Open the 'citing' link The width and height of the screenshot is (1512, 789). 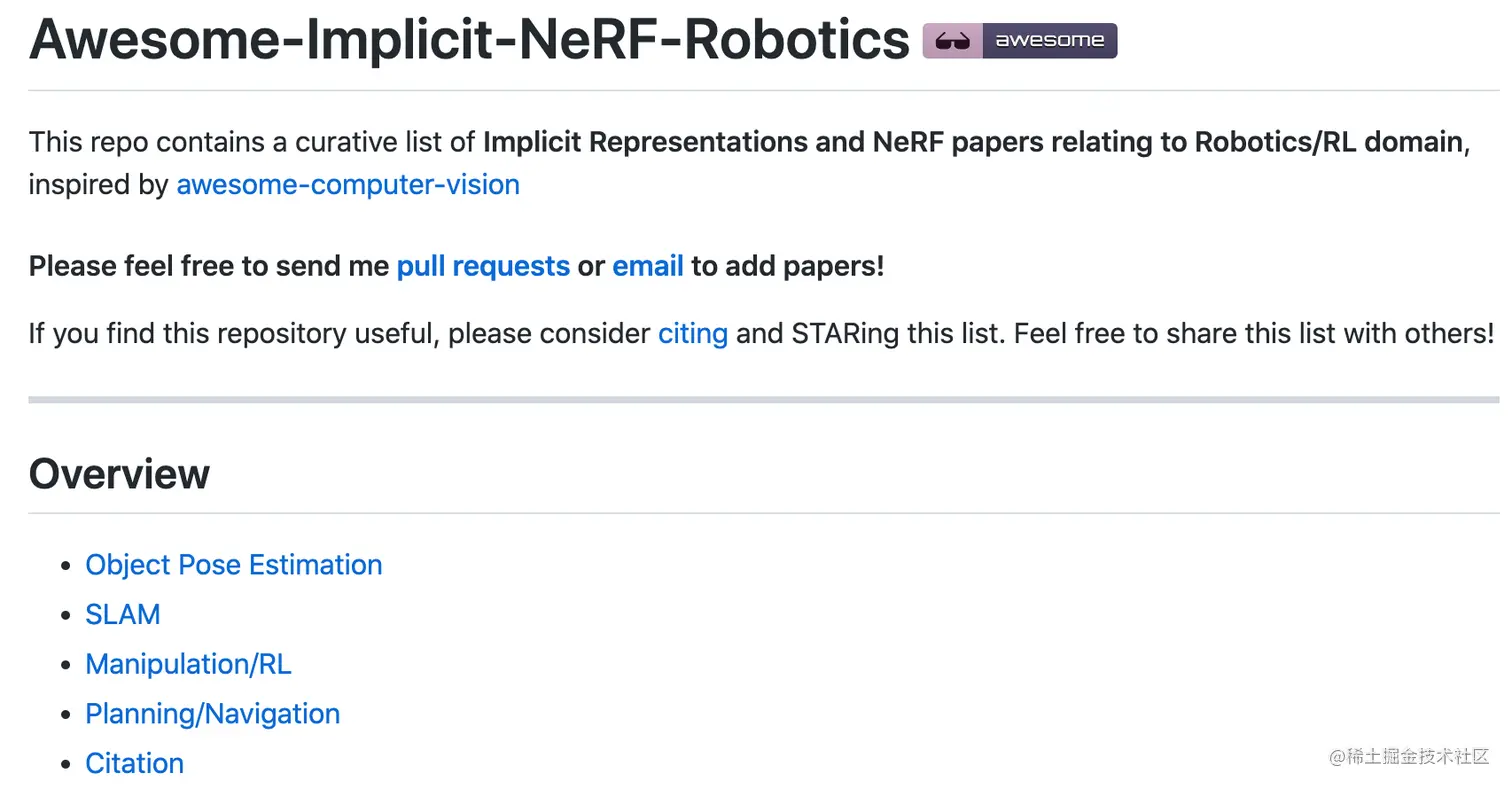click(x=692, y=333)
